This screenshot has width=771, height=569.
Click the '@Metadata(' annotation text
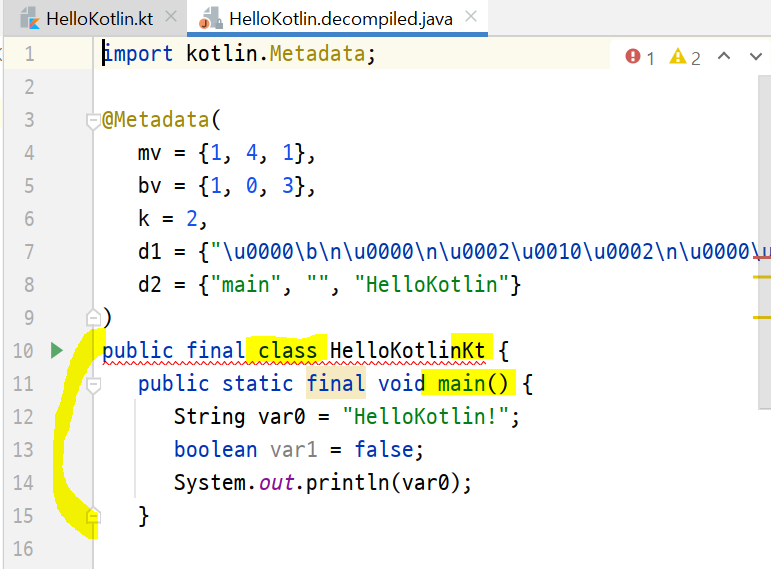pyautogui.click(x=162, y=120)
